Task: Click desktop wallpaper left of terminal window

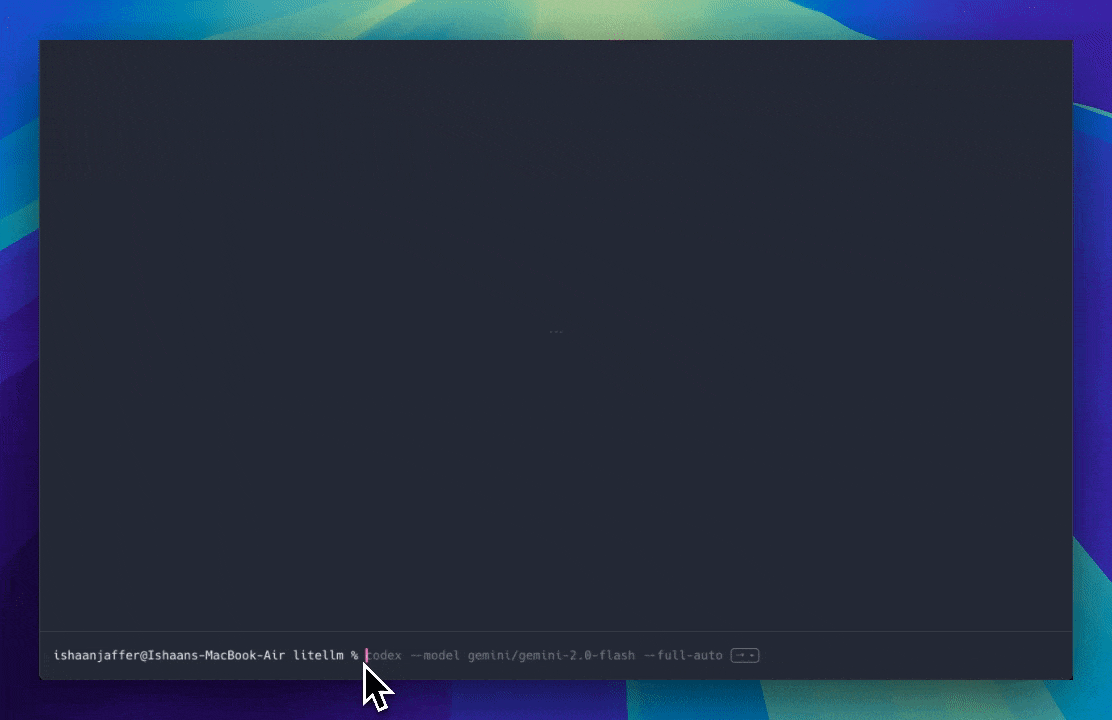Action: [18, 360]
